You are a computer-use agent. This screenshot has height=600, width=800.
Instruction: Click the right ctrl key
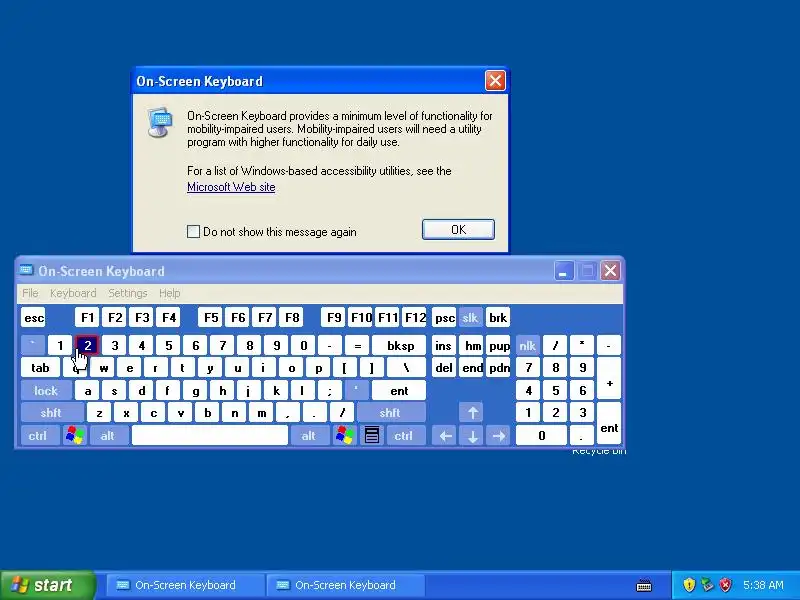404,435
